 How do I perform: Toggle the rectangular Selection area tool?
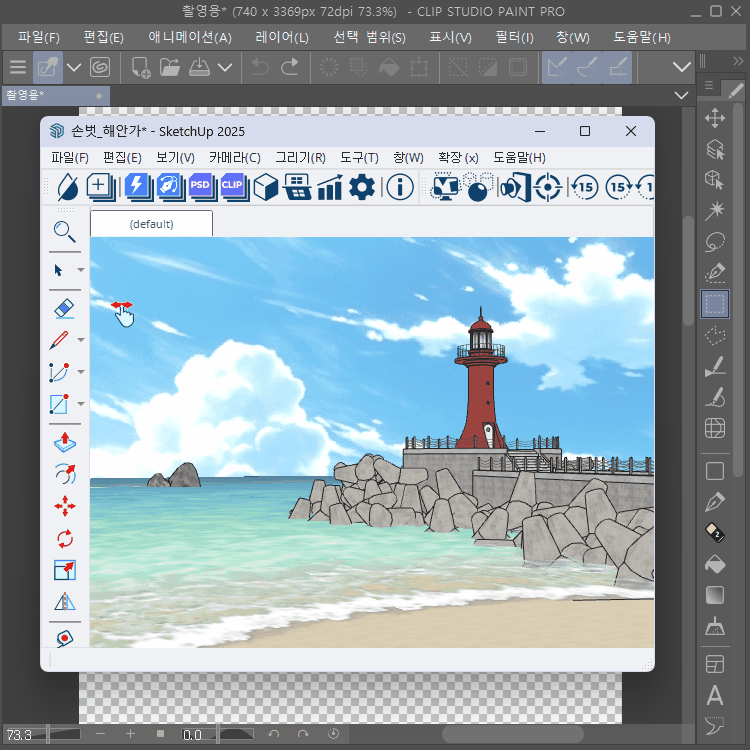coord(715,303)
